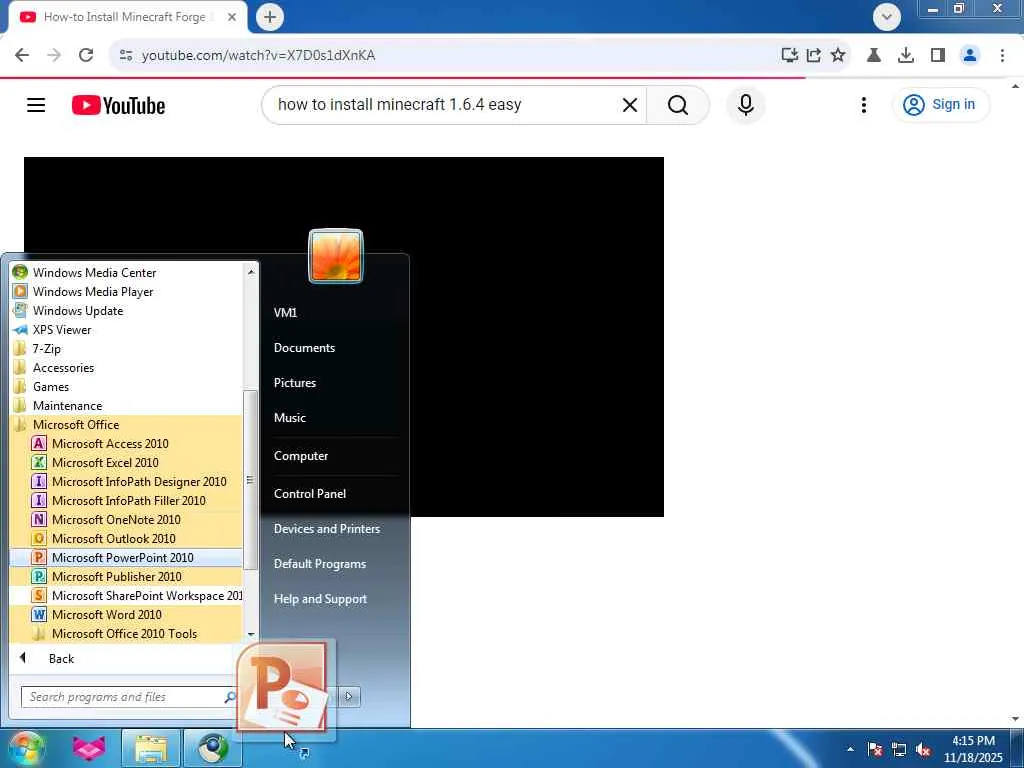Close the Minecraft Forge tab

pos(232,17)
